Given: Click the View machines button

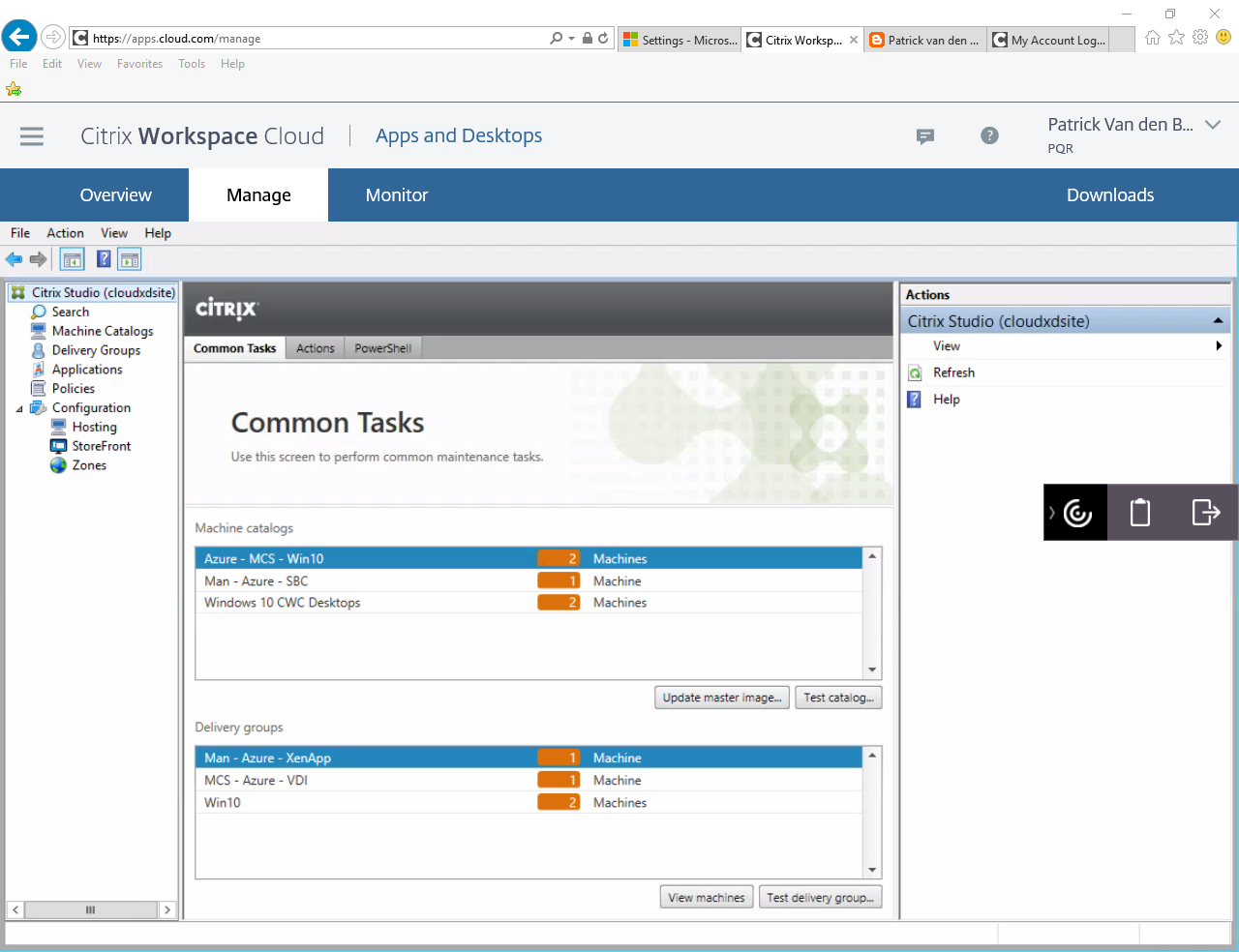Looking at the screenshot, I should 707,898.
